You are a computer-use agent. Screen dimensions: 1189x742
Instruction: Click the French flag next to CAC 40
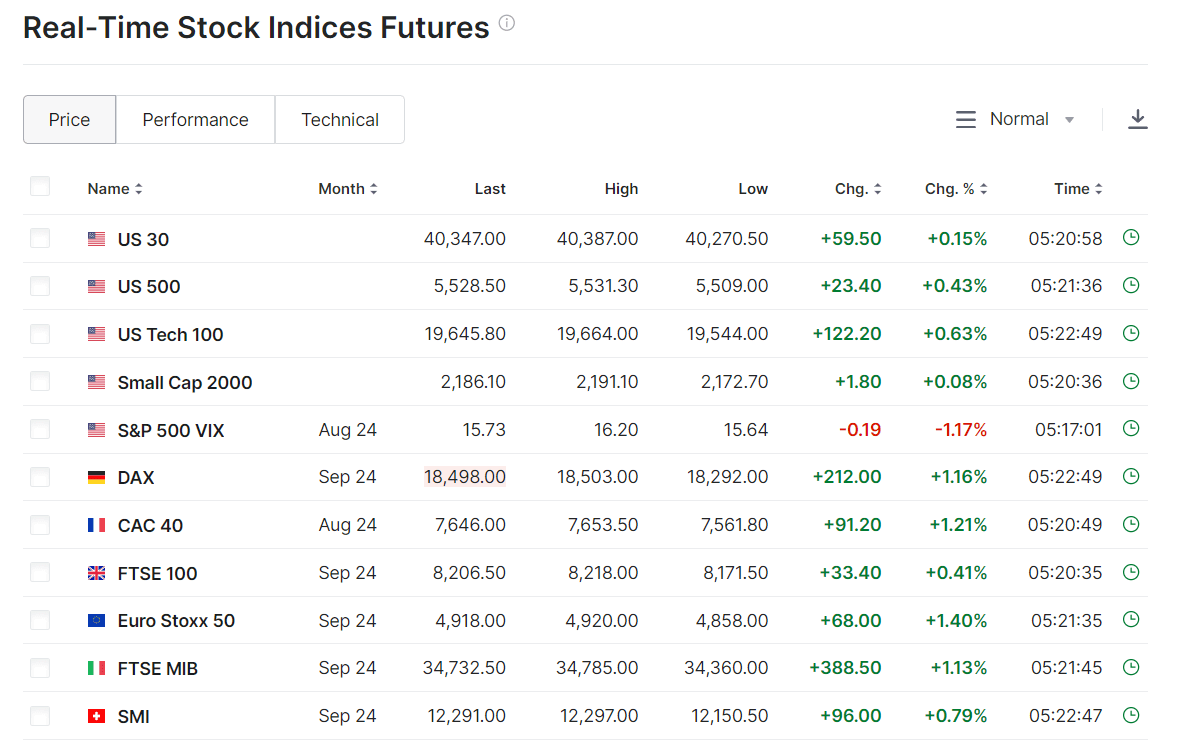(96, 525)
